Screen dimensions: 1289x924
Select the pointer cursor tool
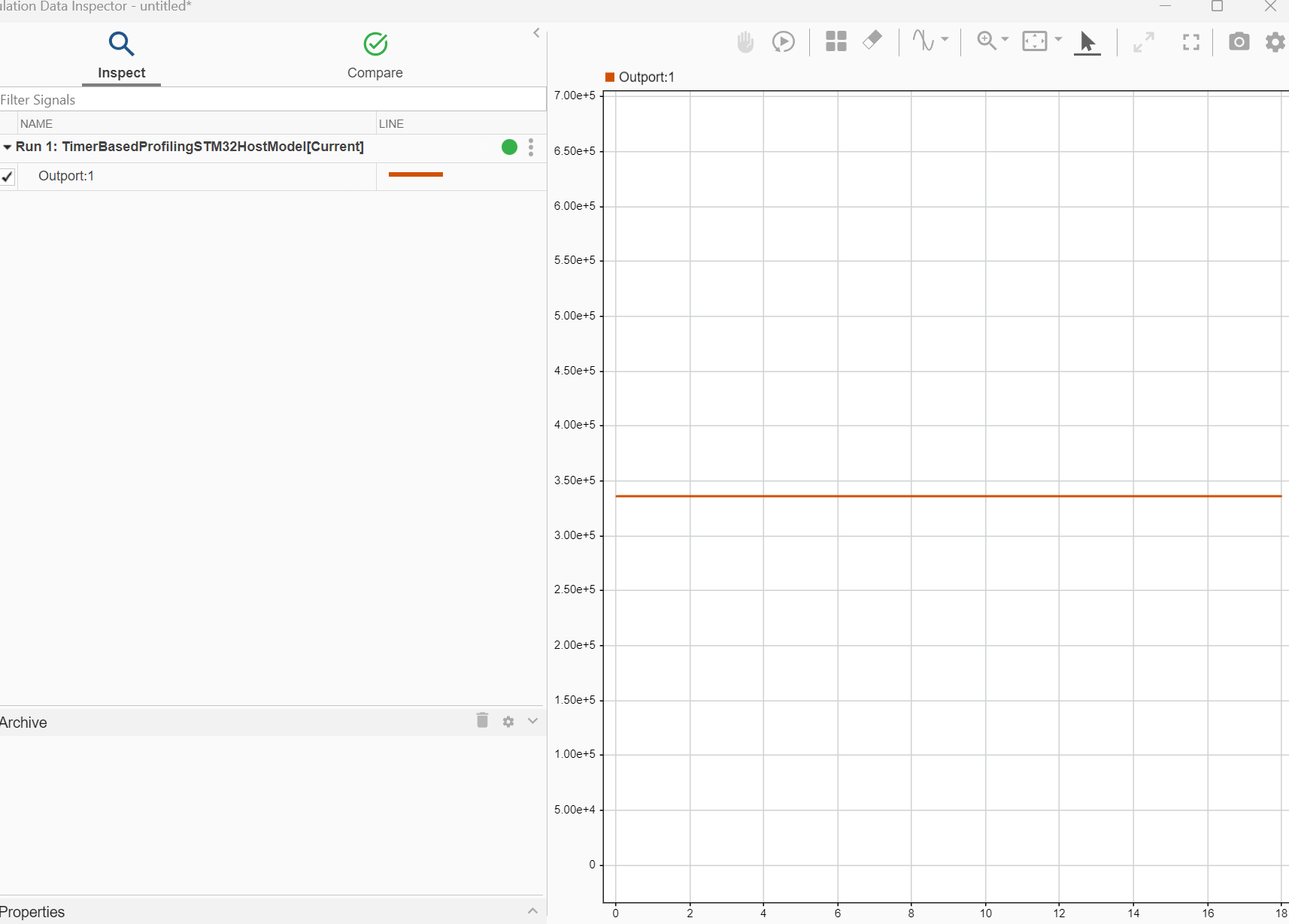1087,42
